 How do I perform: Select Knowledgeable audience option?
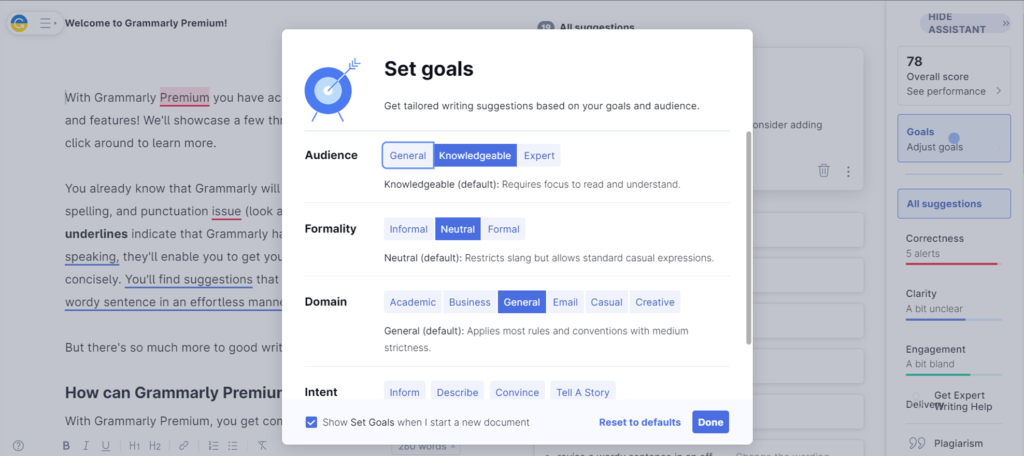[x=475, y=155]
